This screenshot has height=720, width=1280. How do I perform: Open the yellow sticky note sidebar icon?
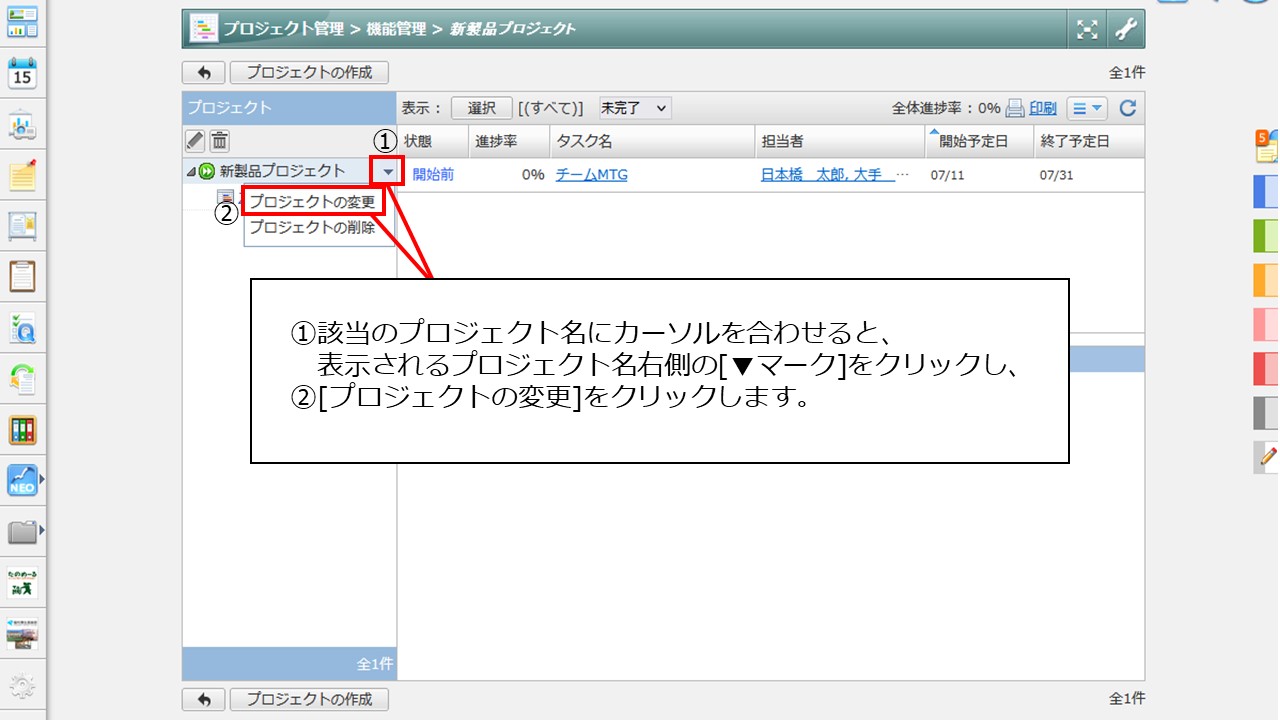pos(22,176)
